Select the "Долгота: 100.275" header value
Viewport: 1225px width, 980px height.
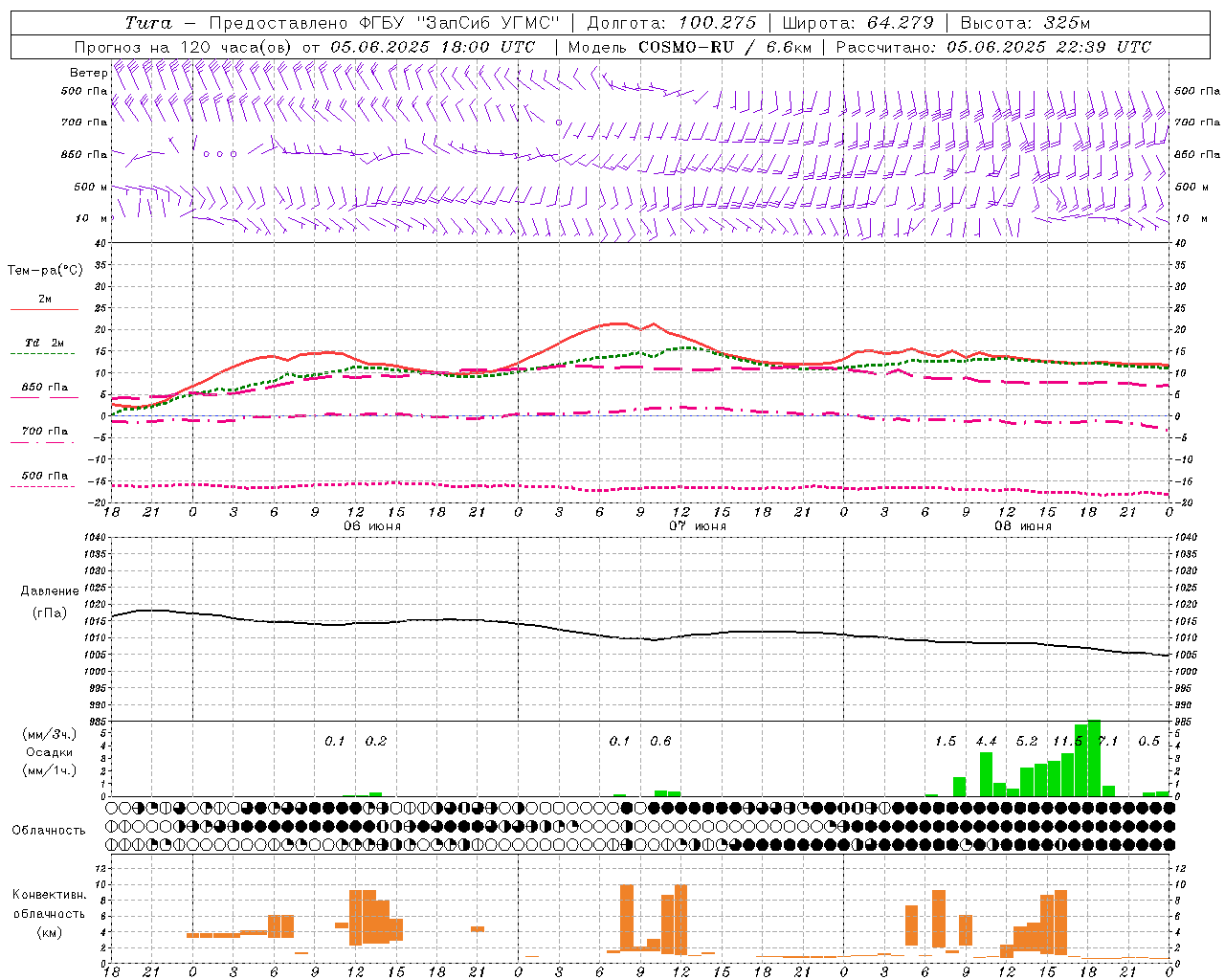point(672,23)
